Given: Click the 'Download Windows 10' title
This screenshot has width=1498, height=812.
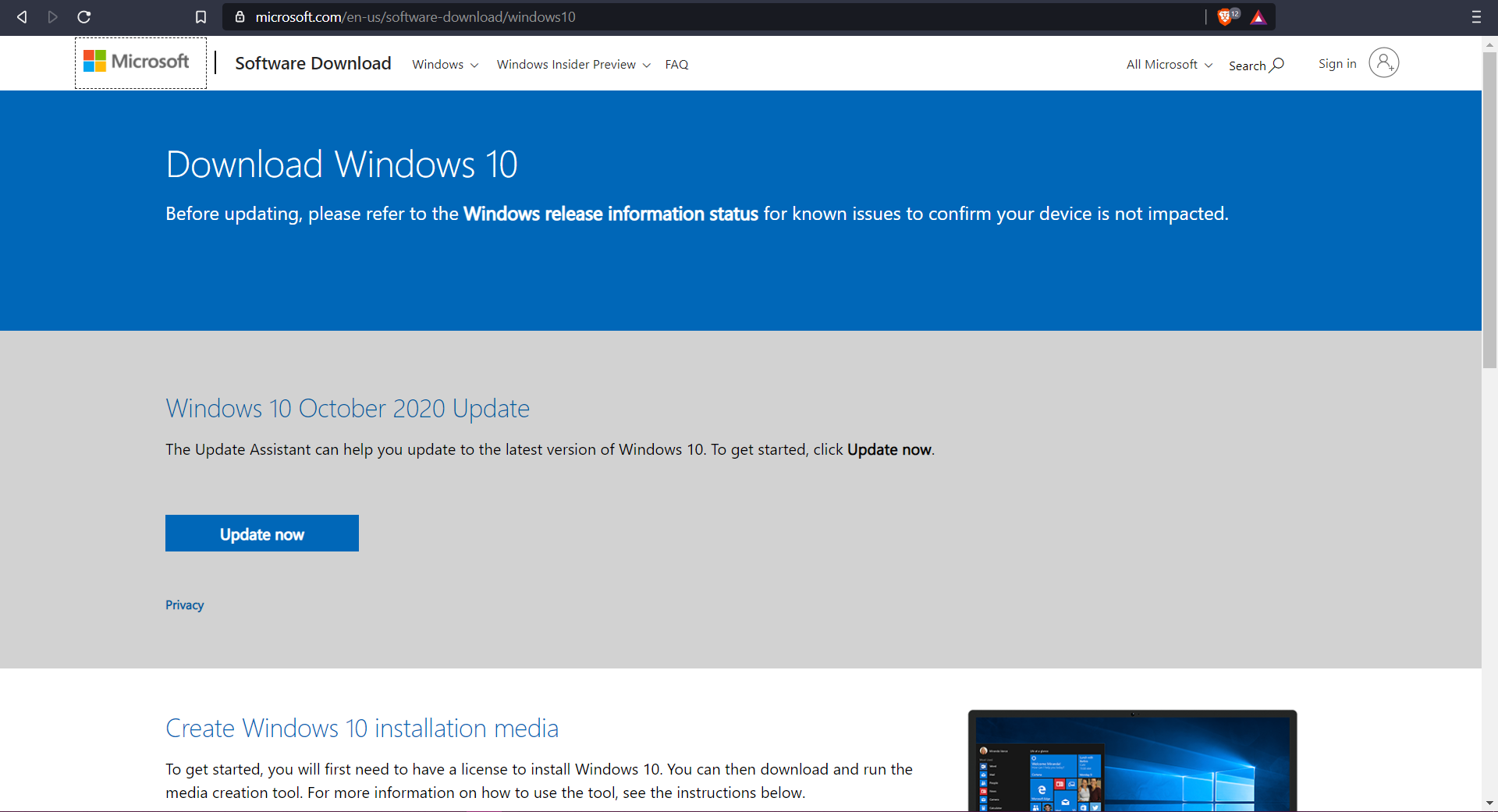Looking at the screenshot, I should coord(342,165).
